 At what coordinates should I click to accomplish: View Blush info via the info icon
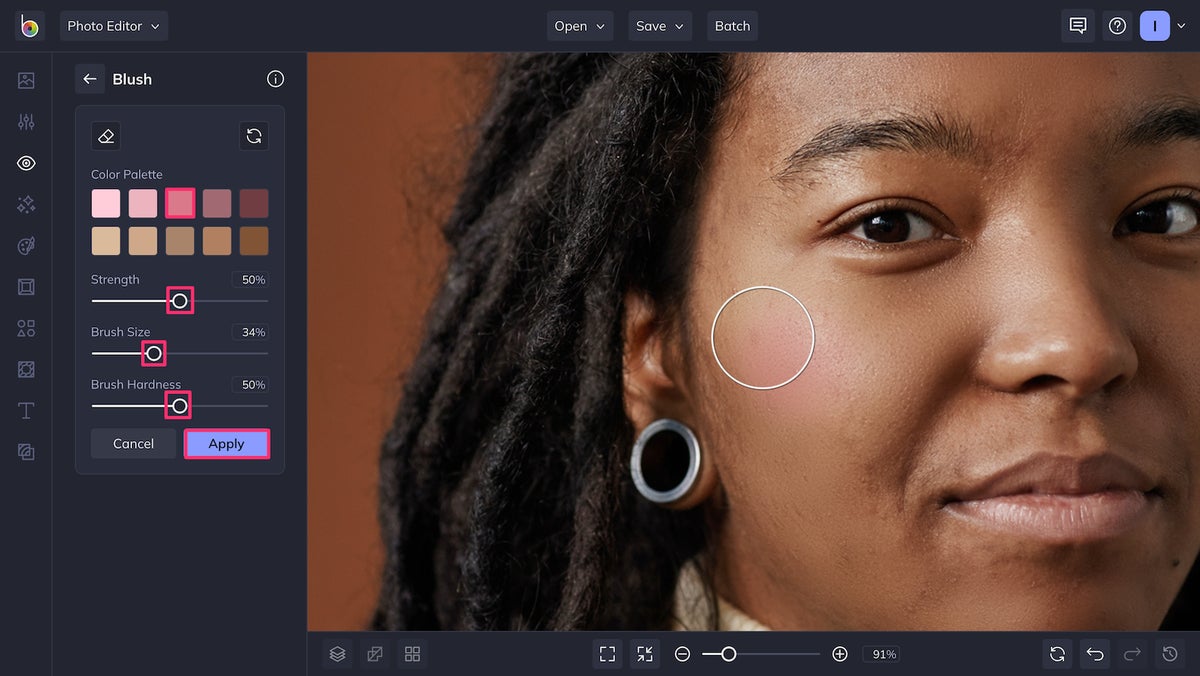(x=275, y=79)
